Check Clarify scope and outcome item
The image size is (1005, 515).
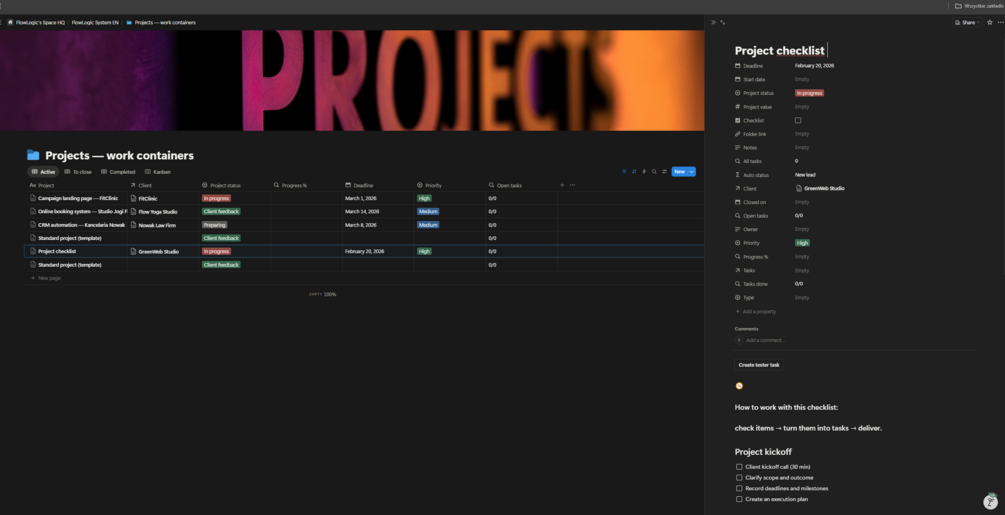pos(739,478)
